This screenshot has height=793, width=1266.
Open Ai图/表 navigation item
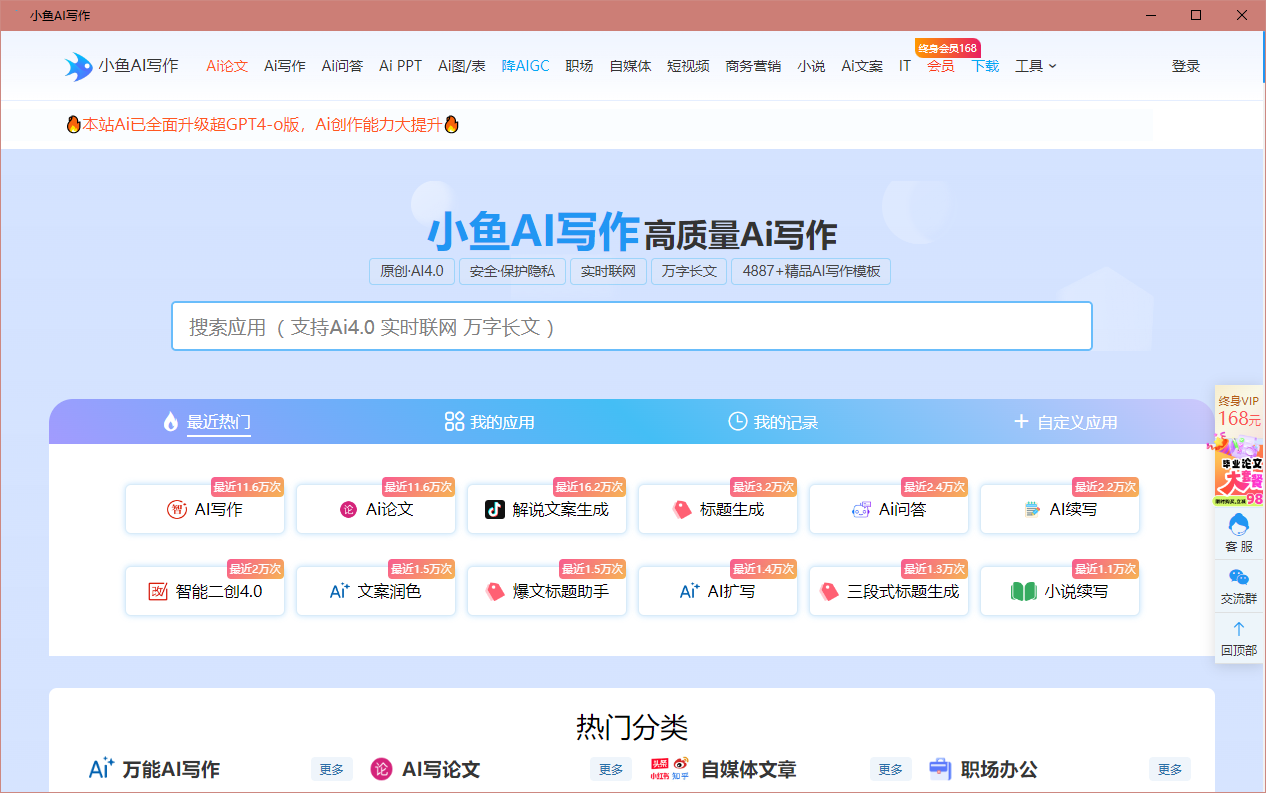[462, 66]
